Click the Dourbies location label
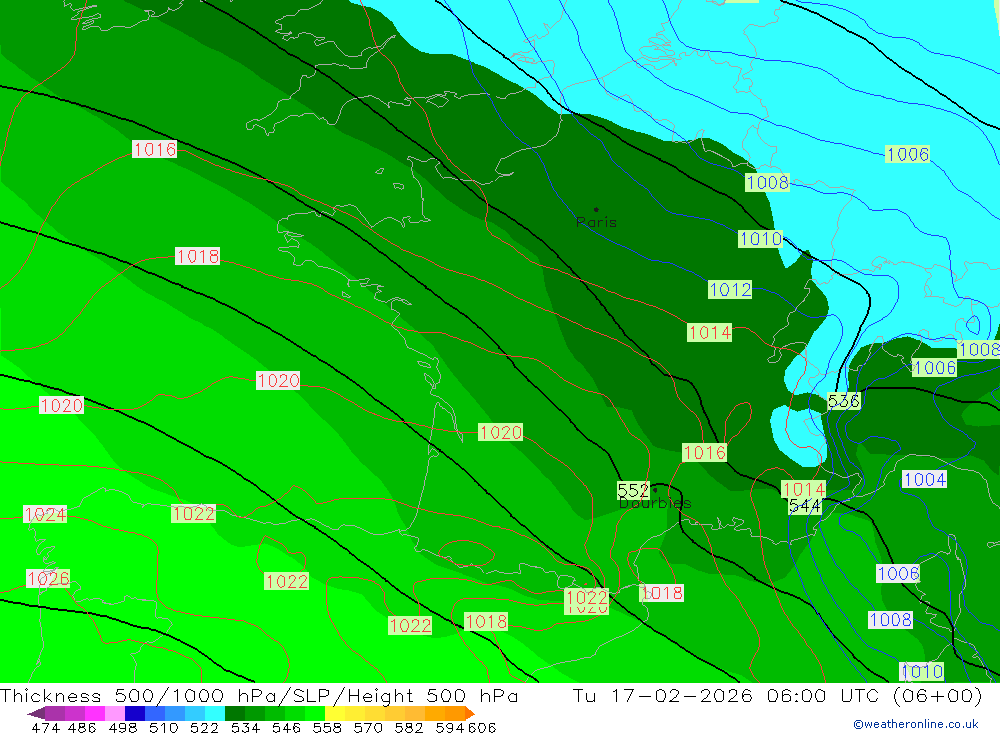 655,503
